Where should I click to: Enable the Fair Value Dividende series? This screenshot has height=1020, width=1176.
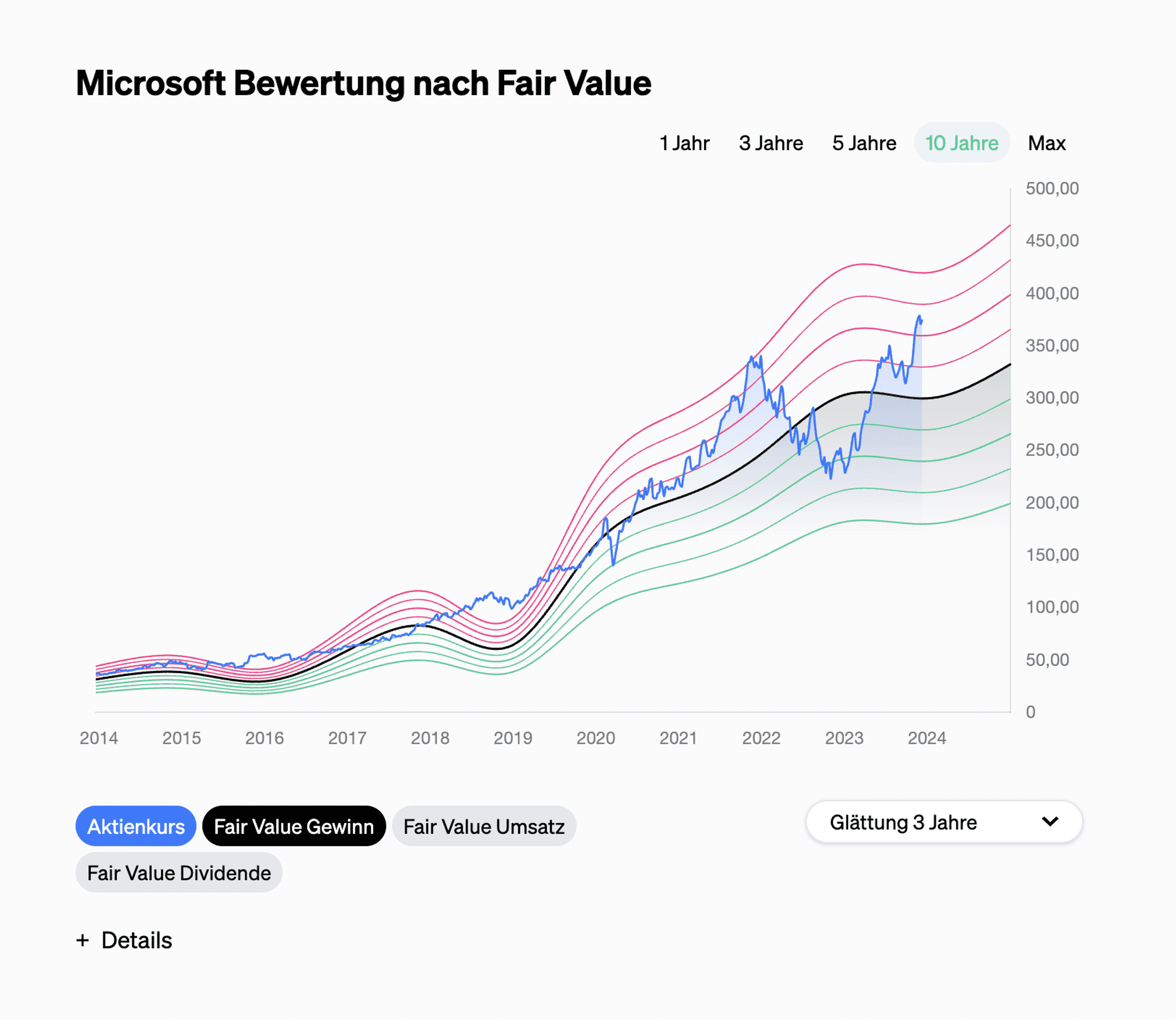coord(179,873)
